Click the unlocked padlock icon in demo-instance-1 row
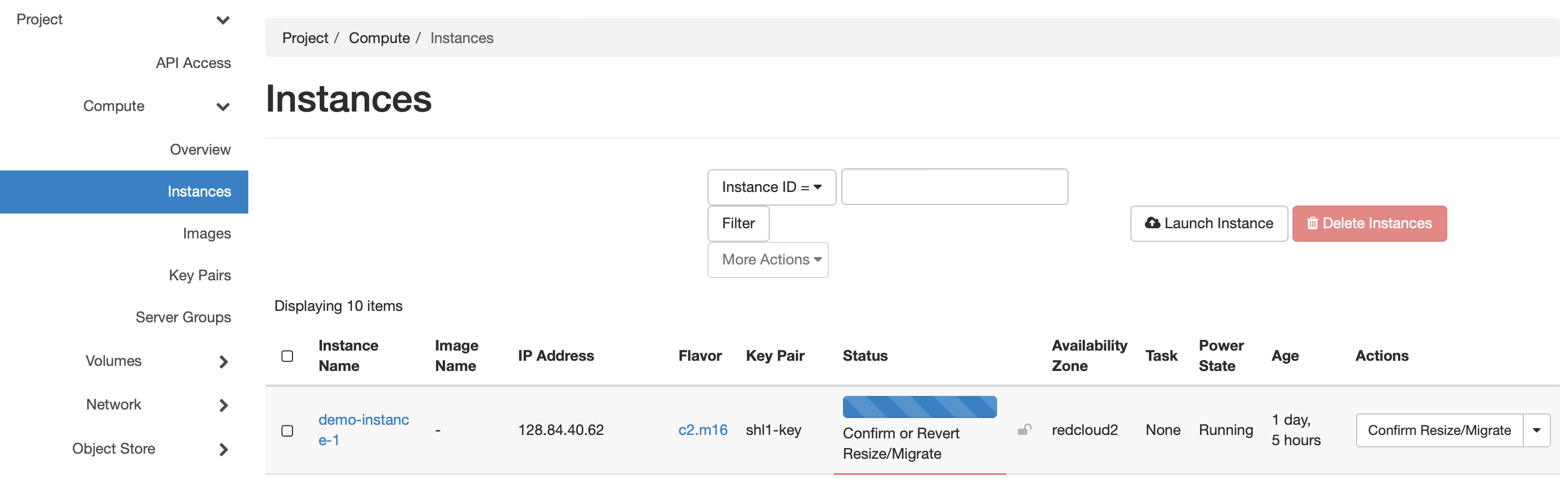Image resolution: width=1568 pixels, height=478 pixels. [x=1024, y=430]
